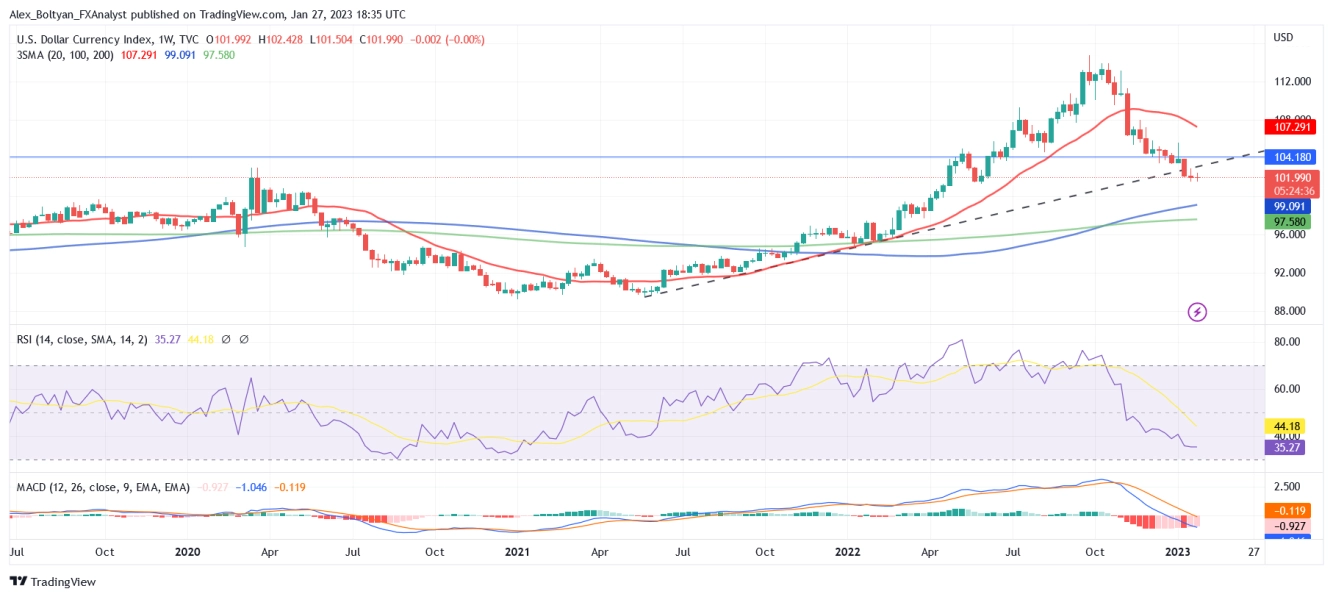
Task: Click the 3SMA (20, 100, 200) indicator legend
Action: click(65, 55)
